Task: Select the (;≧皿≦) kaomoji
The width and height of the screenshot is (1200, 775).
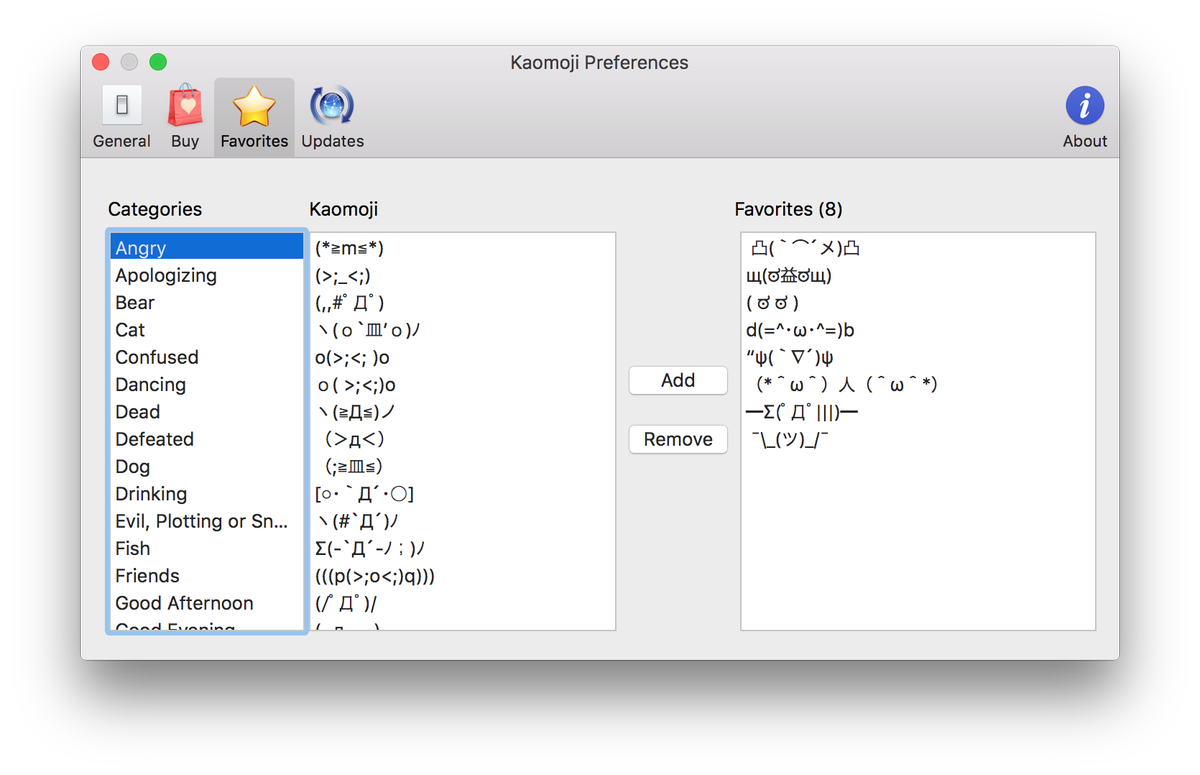Action: [x=463, y=466]
